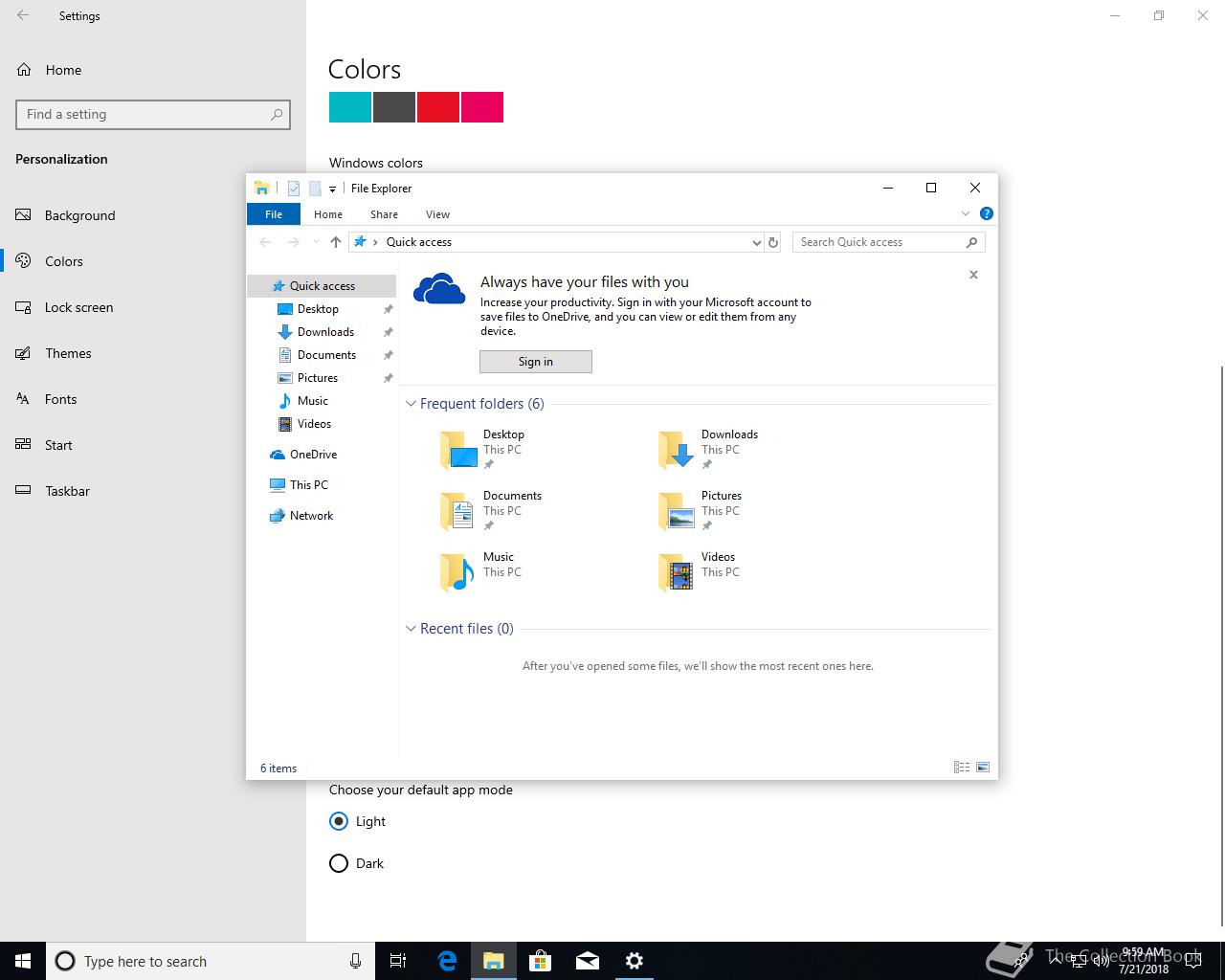Click Task View icon on taskbar
This screenshot has width=1225, height=980.
399,961
